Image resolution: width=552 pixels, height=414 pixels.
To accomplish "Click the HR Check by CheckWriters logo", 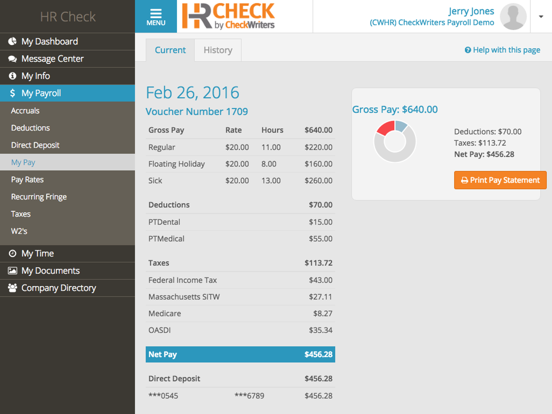I will coord(228,16).
